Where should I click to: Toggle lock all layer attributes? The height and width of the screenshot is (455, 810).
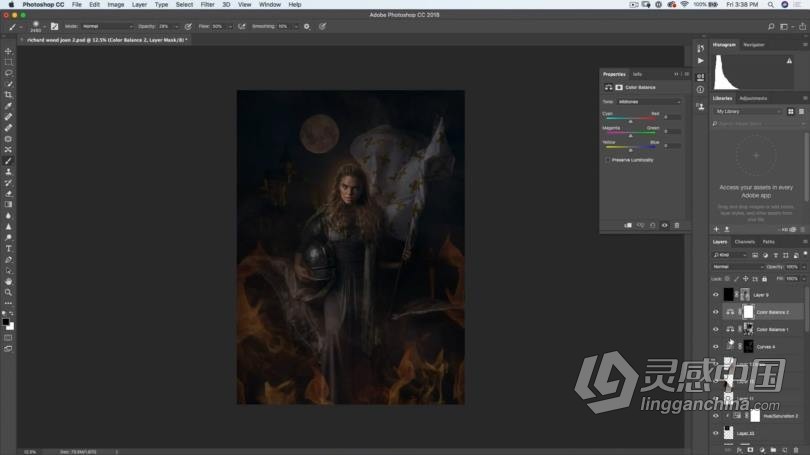coord(765,279)
